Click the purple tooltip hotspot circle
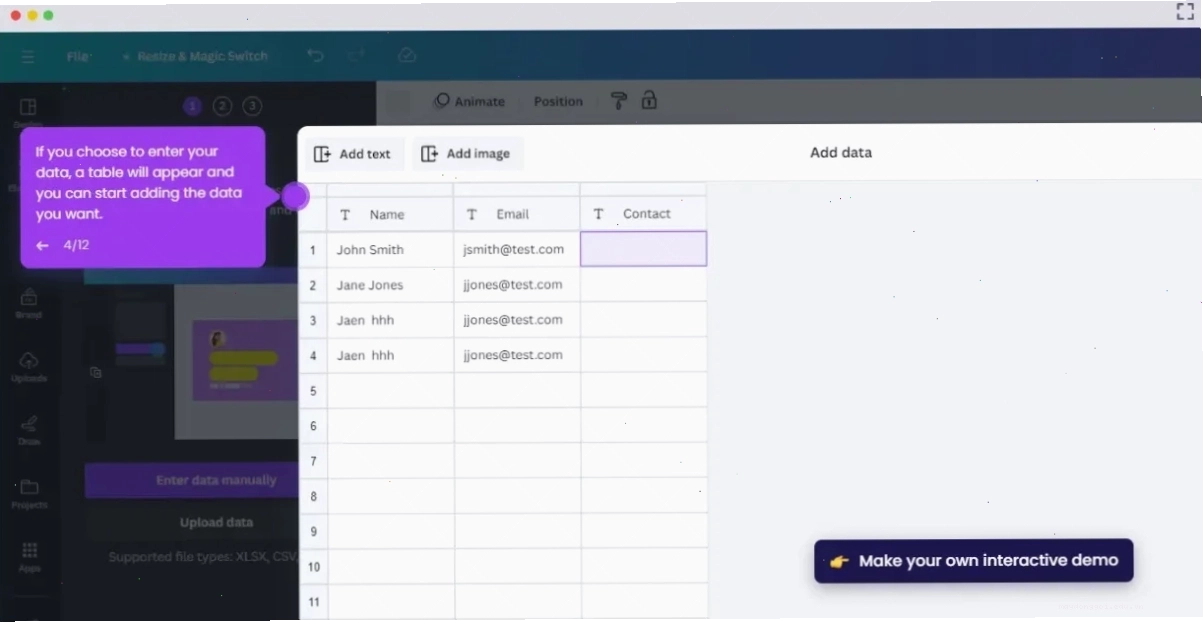 pos(295,196)
